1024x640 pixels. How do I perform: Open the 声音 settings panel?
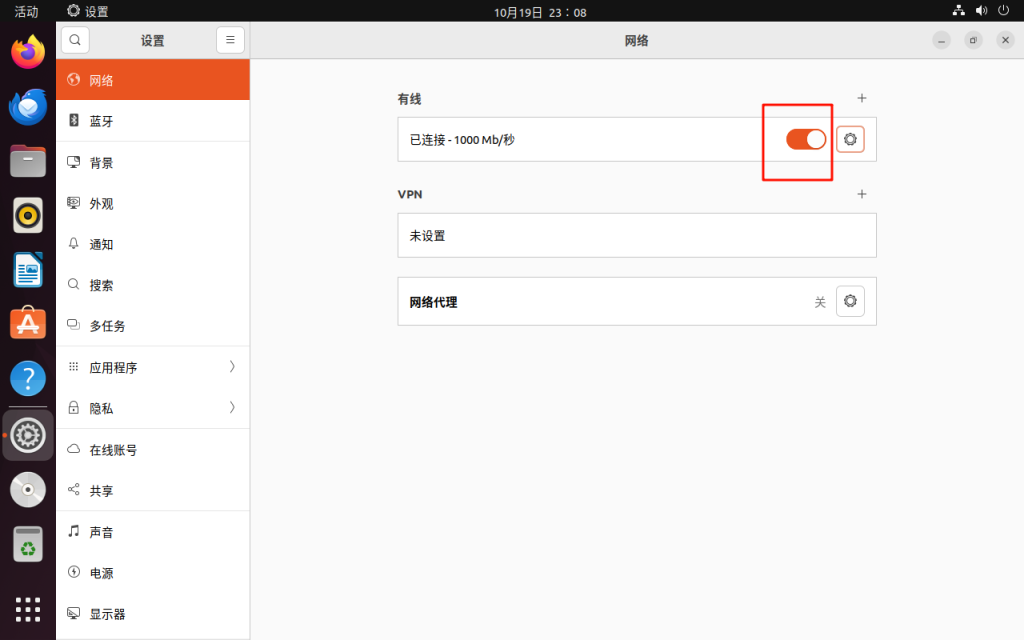click(152, 532)
